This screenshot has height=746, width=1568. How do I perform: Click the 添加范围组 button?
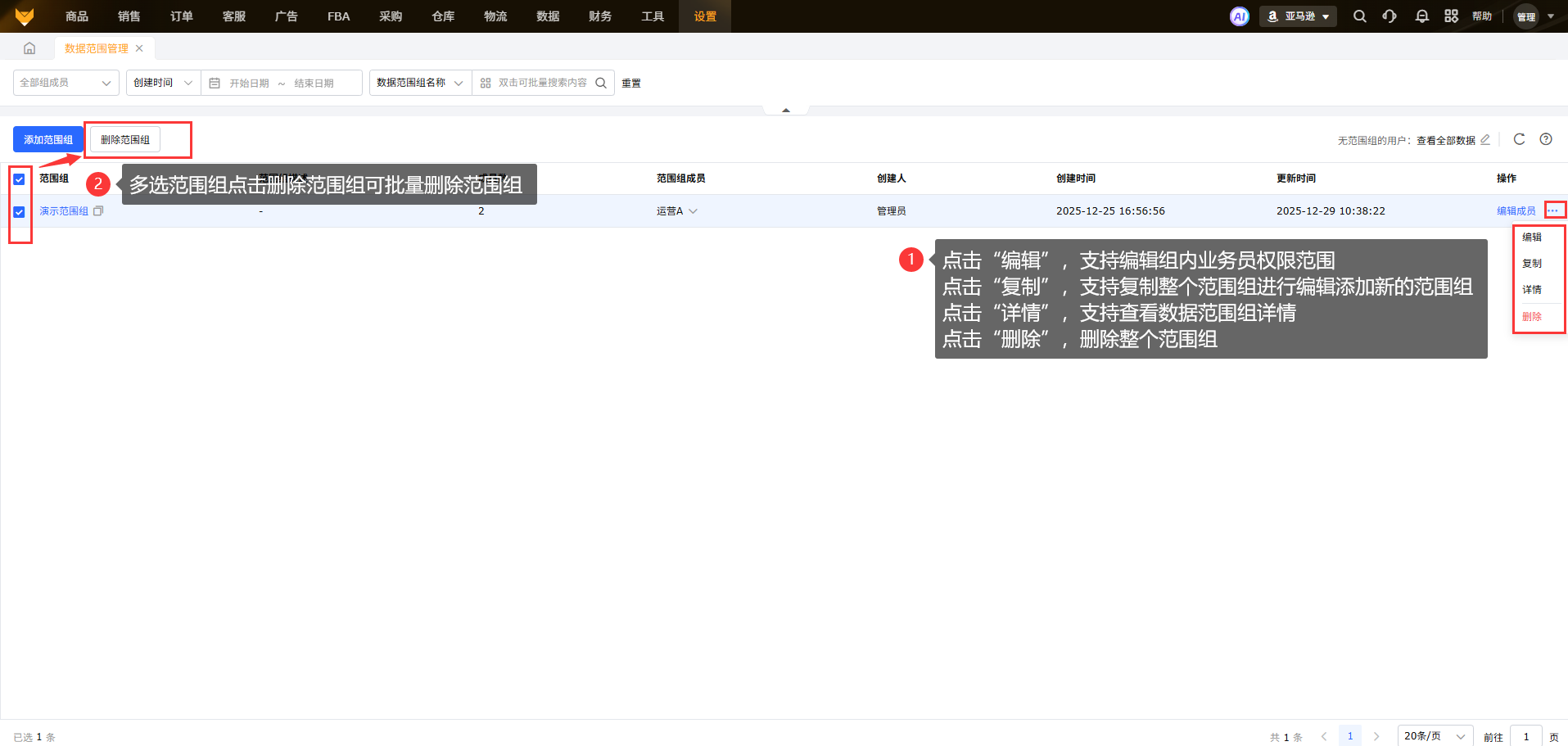(47, 140)
